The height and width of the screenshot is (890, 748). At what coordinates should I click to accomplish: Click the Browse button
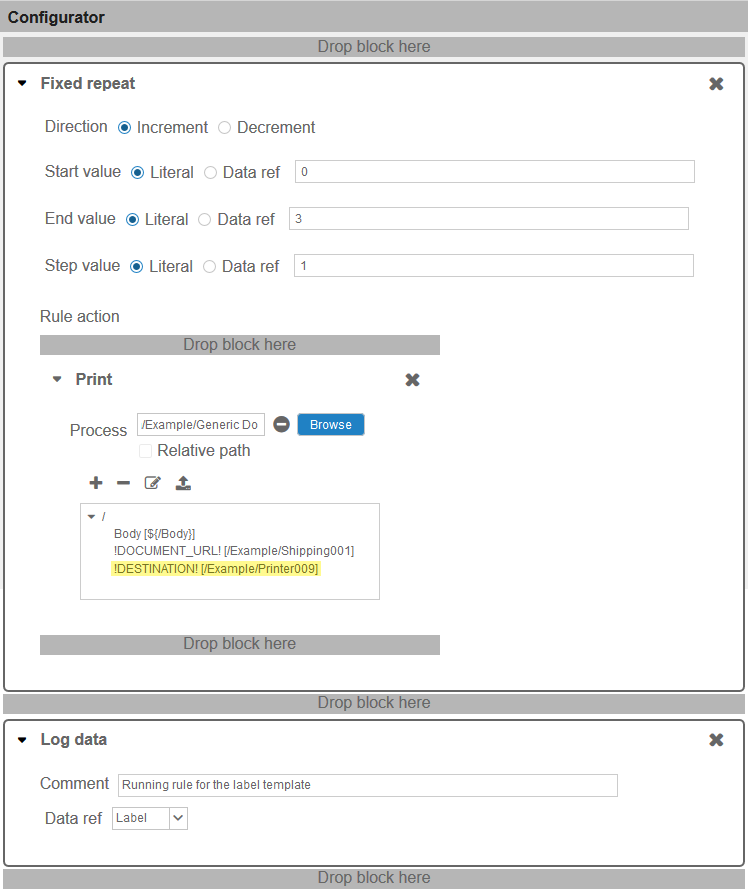click(x=331, y=425)
